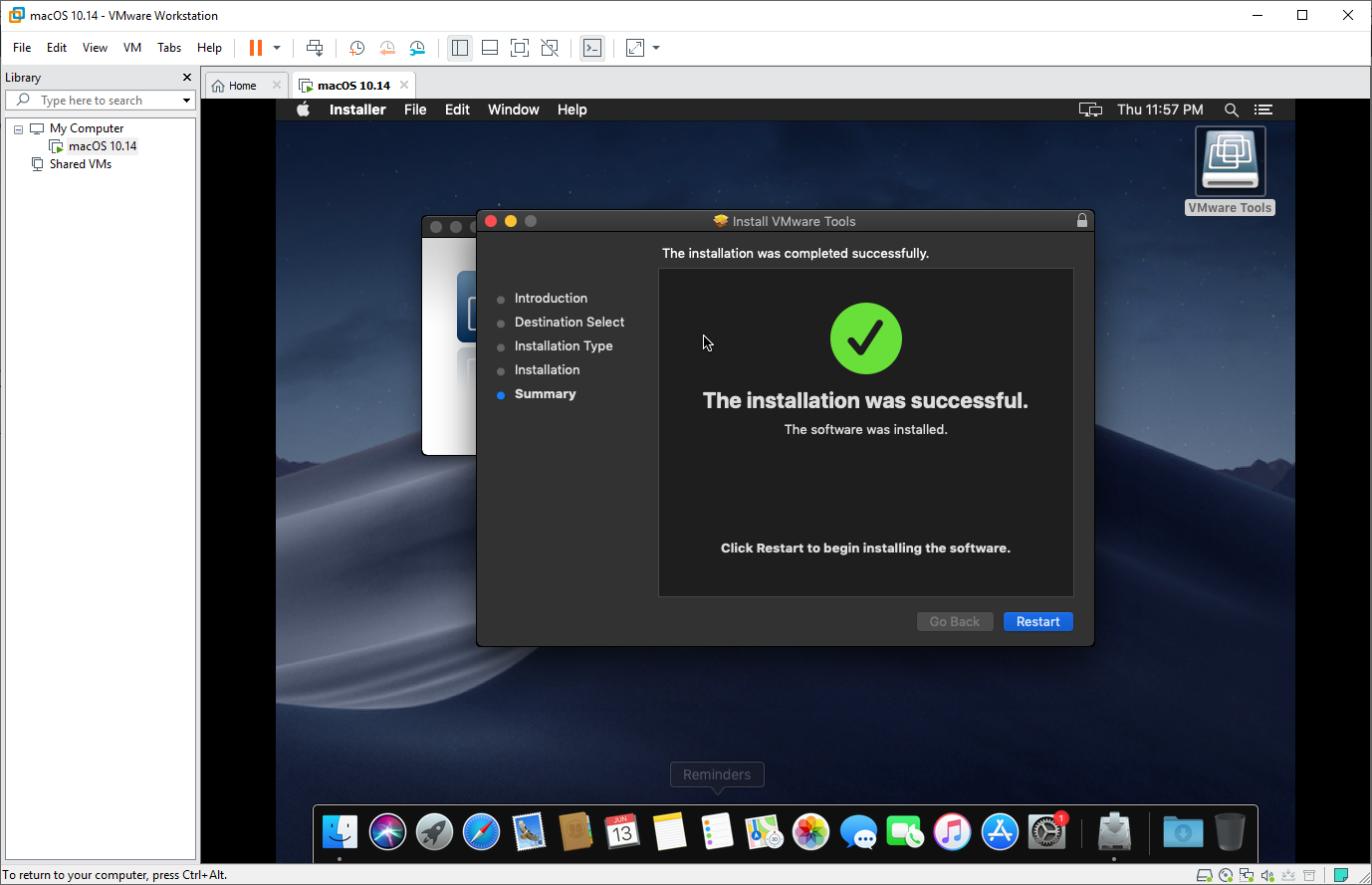This screenshot has height=885, width=1372.
Task: Toggle the Library panel visibility
Action: [x=459, y=48]
